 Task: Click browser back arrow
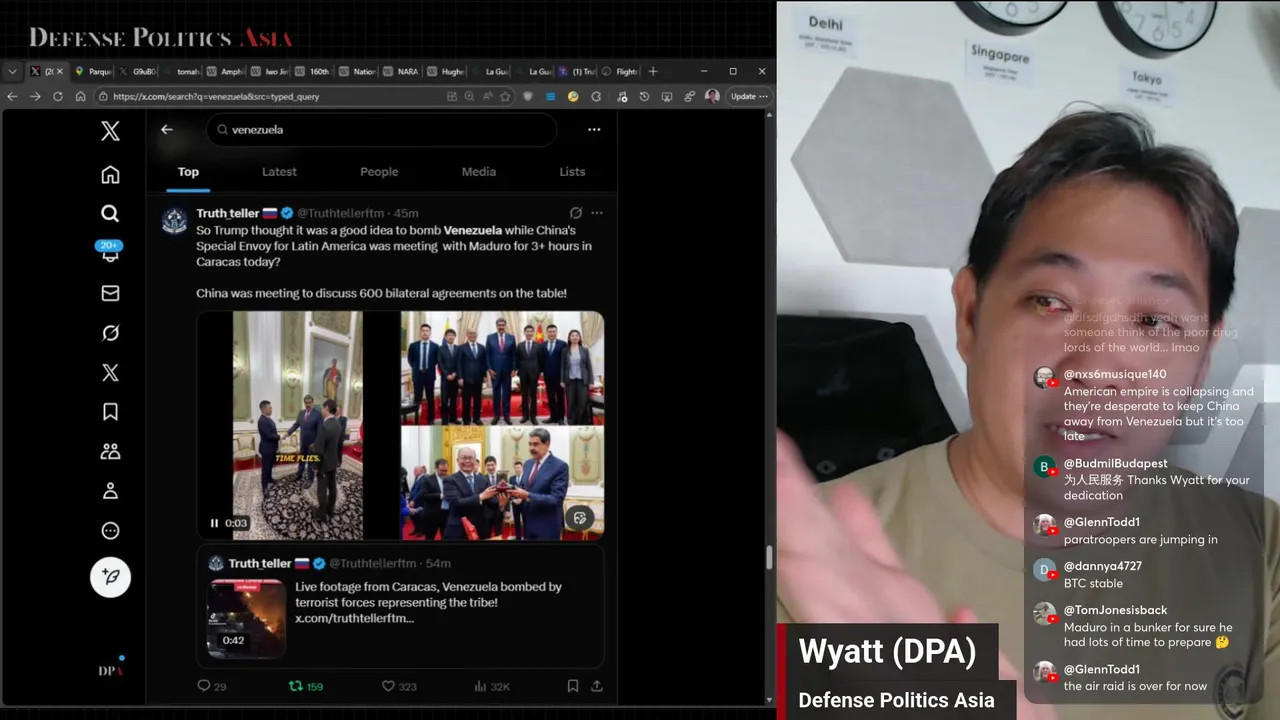(x=12, y=96)
